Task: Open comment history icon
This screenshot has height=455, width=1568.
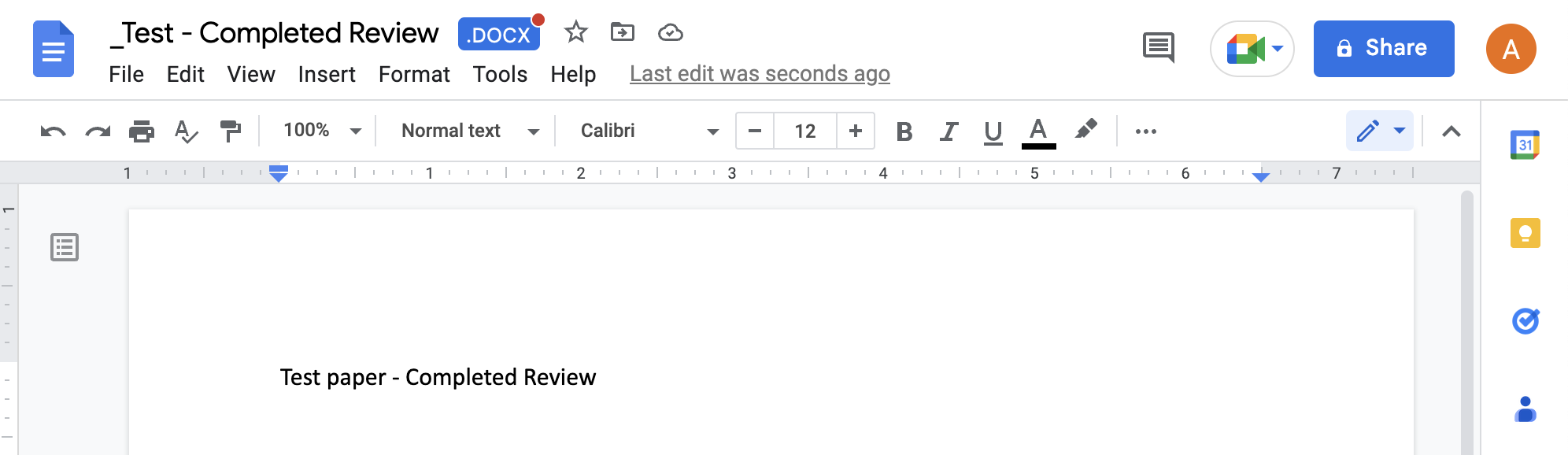Action: pos(1159,48)
